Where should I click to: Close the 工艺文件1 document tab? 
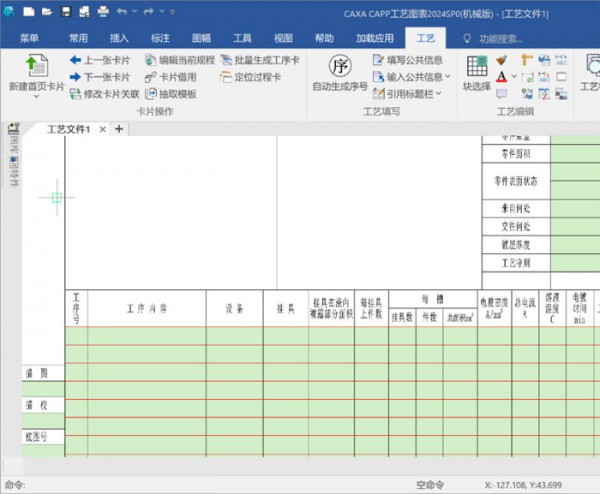pos(103,129)
